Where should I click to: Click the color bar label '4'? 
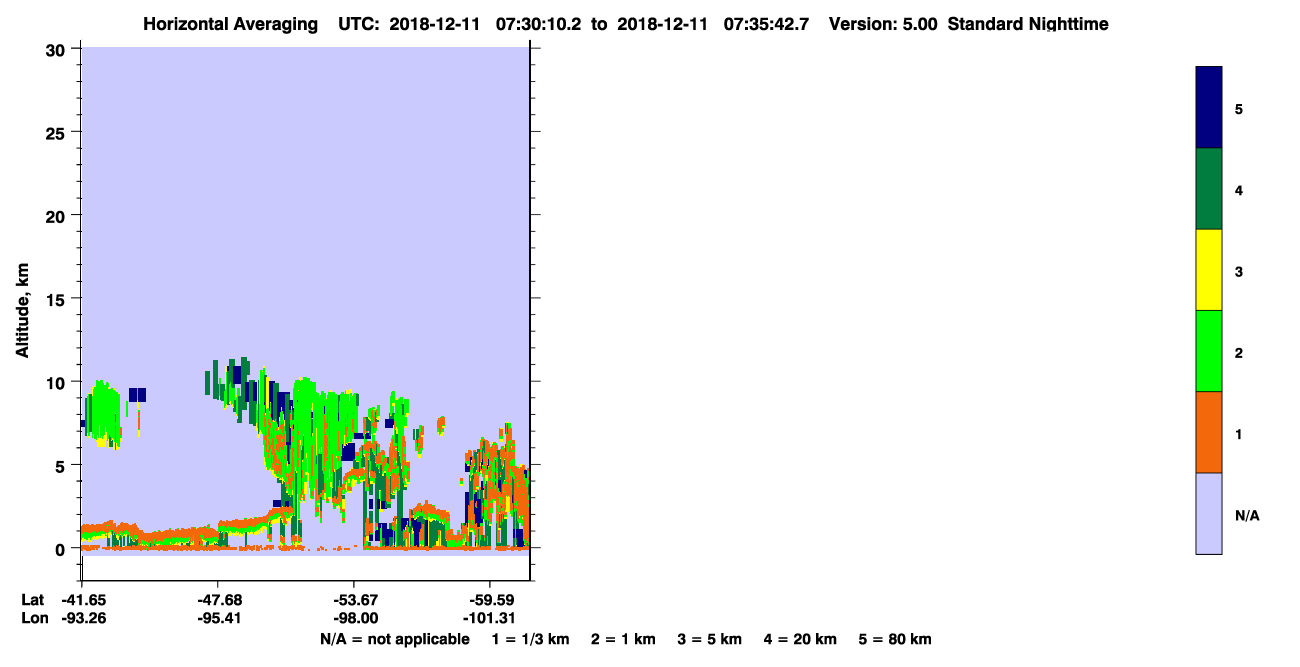[x=1239, y=190]
